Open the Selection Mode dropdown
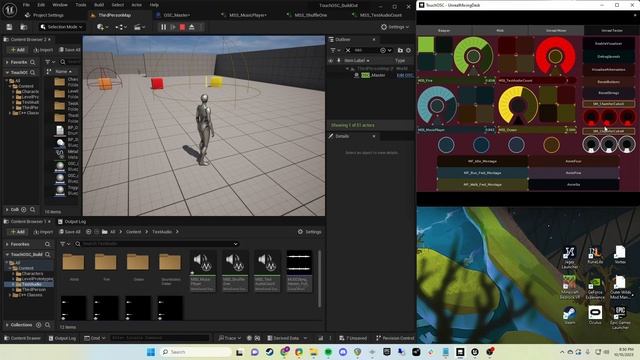 point(61,27)
